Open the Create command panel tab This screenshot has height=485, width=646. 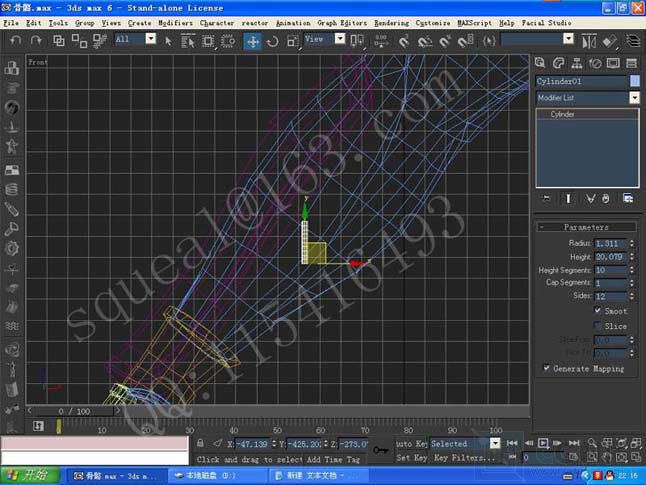point(540,63)
